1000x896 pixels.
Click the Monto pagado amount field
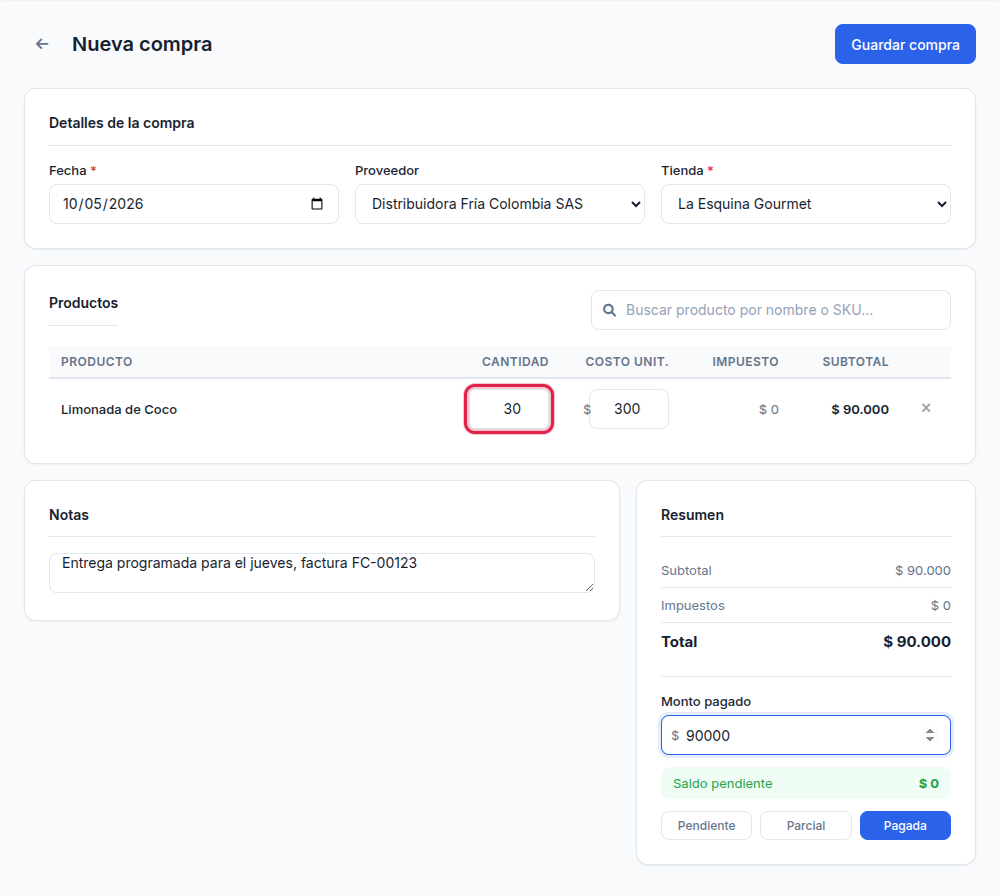click(805, 735)
